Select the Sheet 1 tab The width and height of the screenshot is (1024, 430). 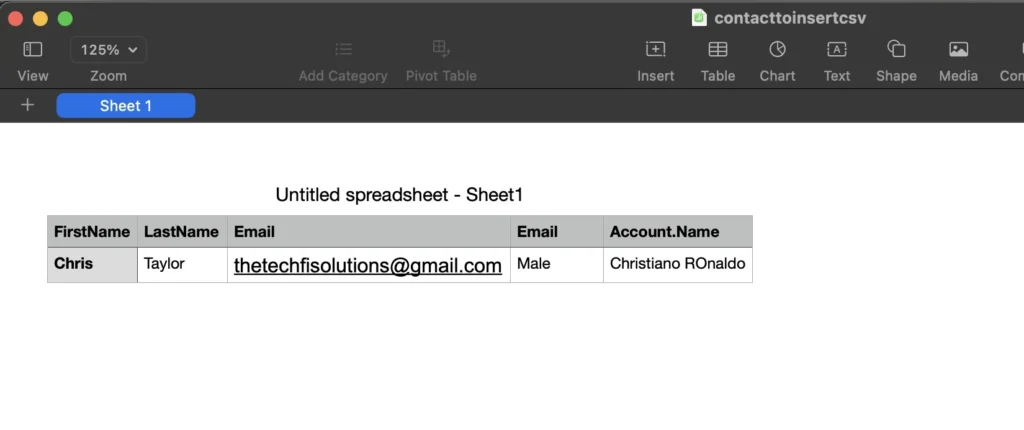126,106
